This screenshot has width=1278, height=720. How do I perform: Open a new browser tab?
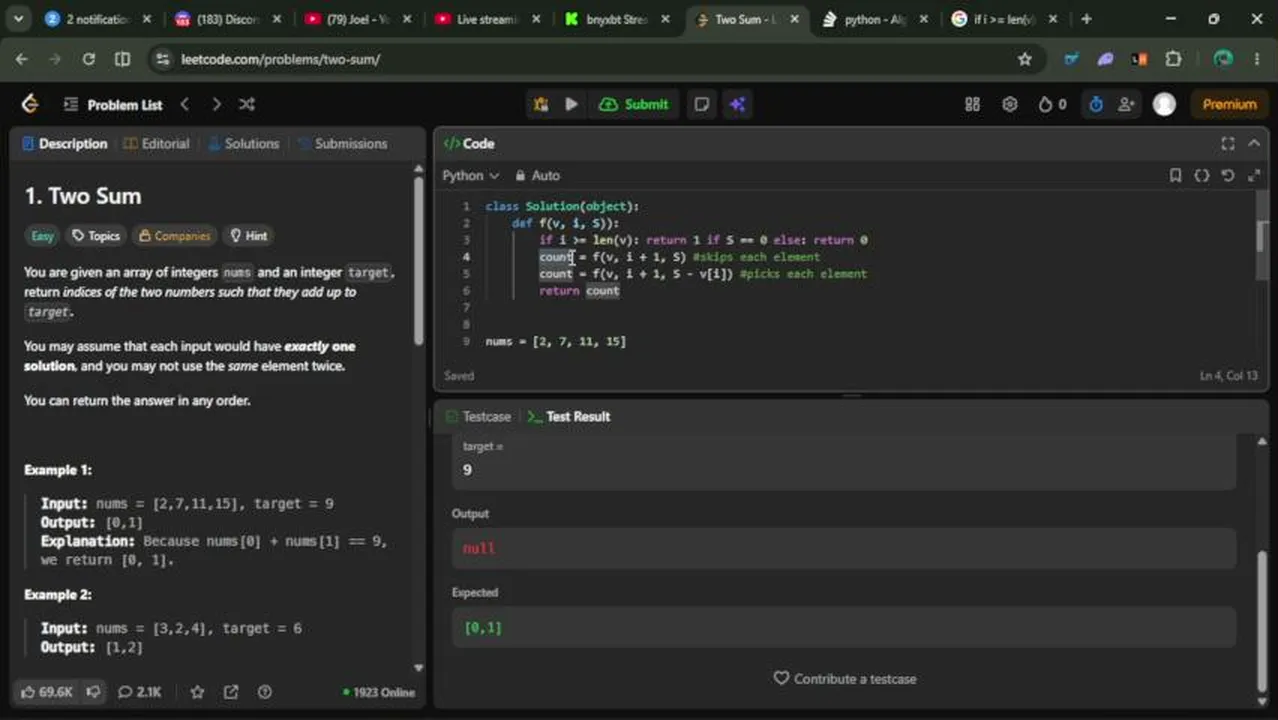[x=1086, y=19]
